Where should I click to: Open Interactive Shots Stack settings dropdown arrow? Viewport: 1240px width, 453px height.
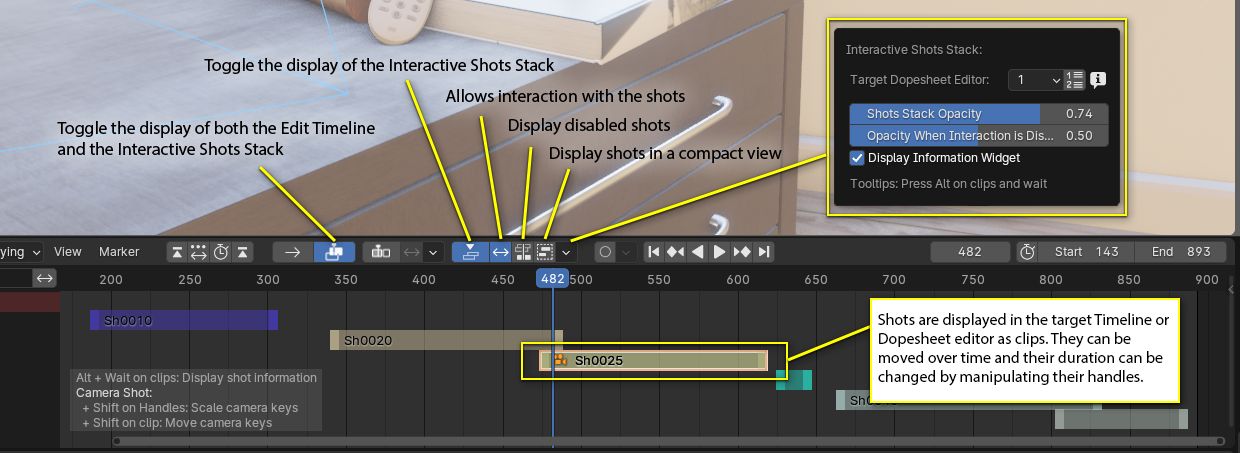coord(566,252)
